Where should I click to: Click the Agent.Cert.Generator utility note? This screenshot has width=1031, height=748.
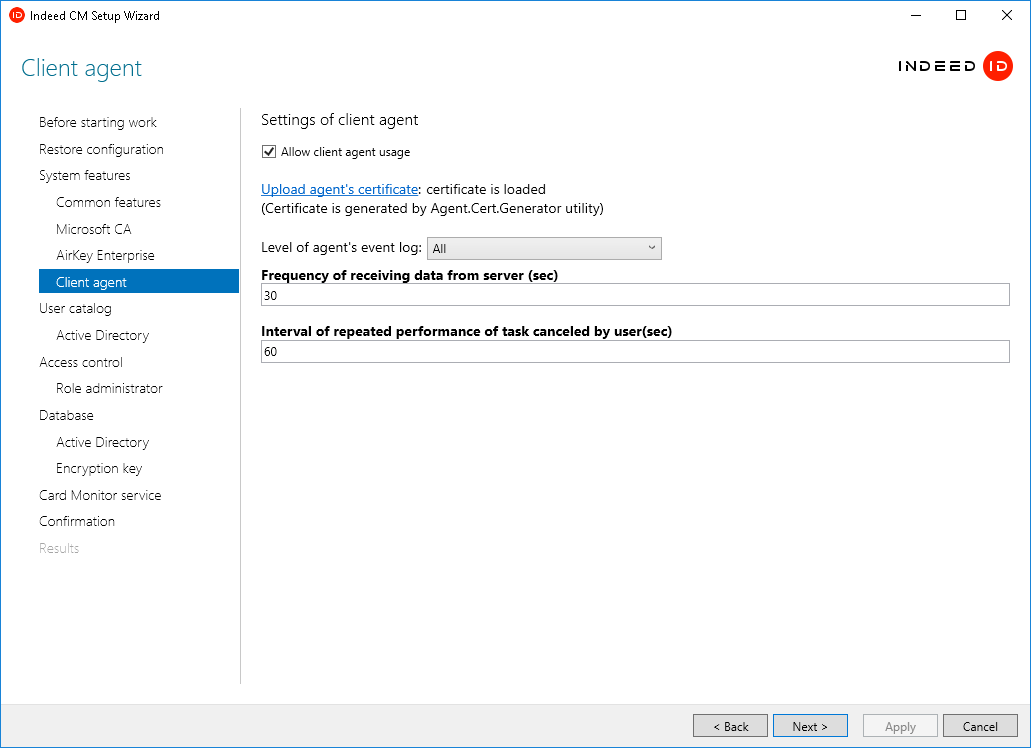pos(432,208)
